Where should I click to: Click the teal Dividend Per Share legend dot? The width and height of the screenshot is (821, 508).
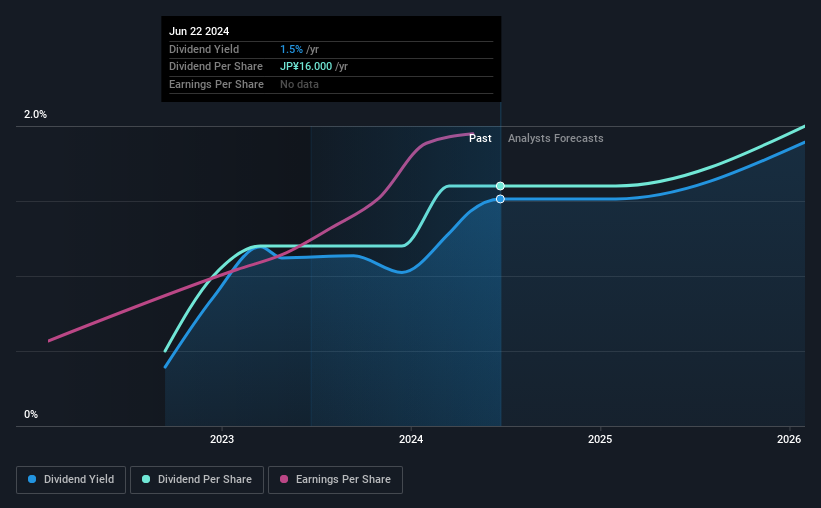[x=146, y=479]
